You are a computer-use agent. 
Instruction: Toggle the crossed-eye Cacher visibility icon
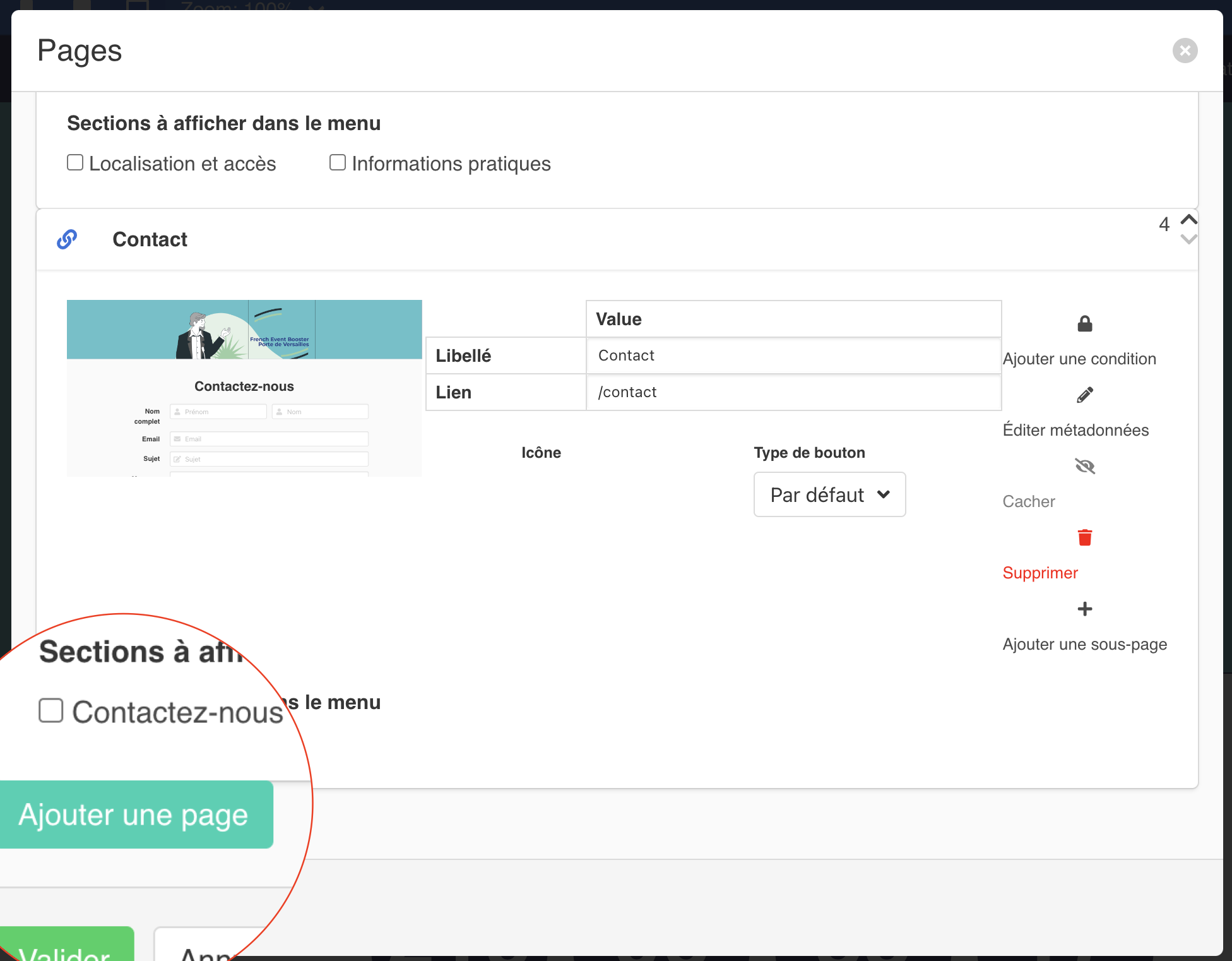[x=1084, y=467]
